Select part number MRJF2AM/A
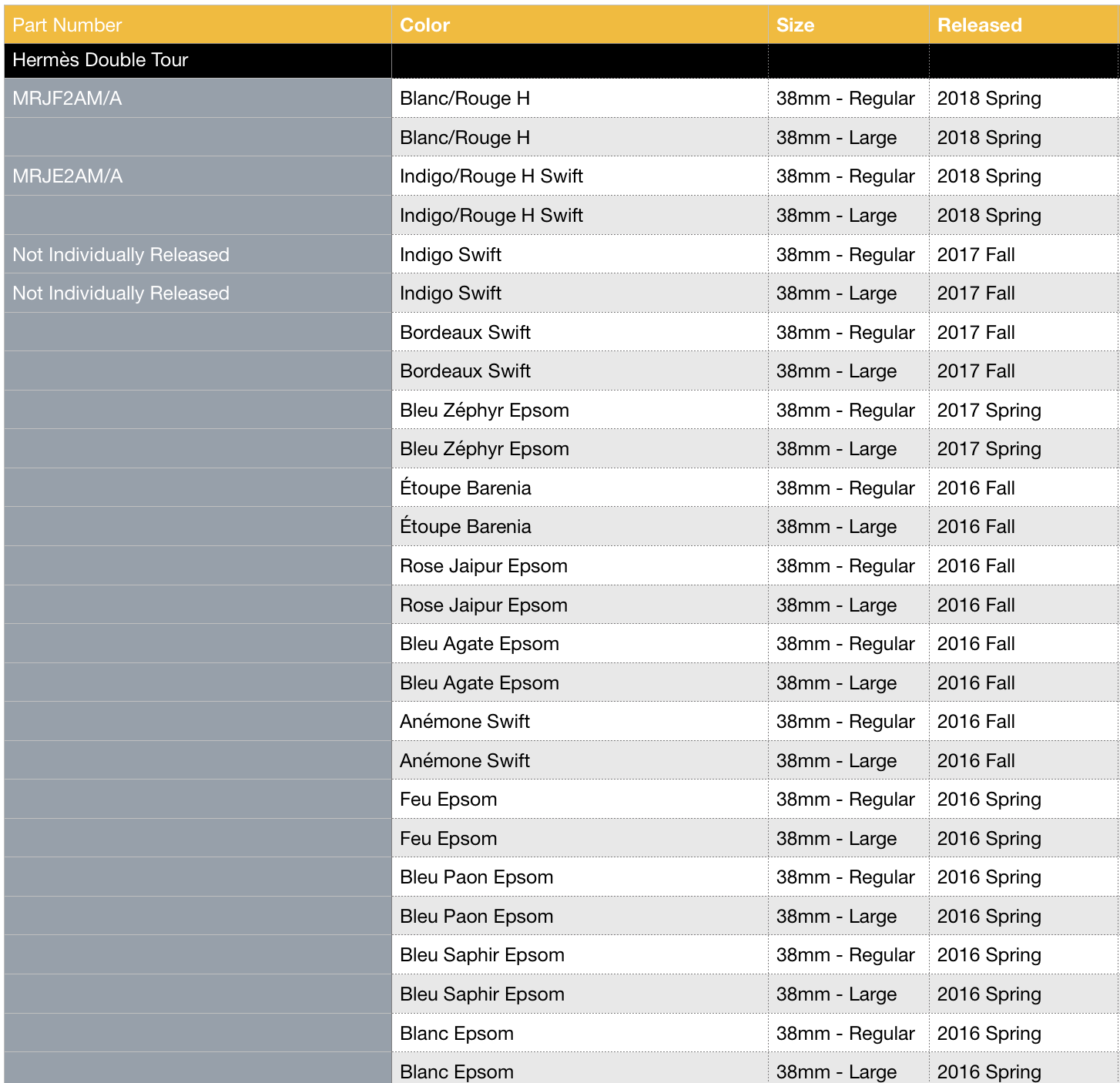Viewport: 1120px width, 1083px height. click(x=67, y=99)
